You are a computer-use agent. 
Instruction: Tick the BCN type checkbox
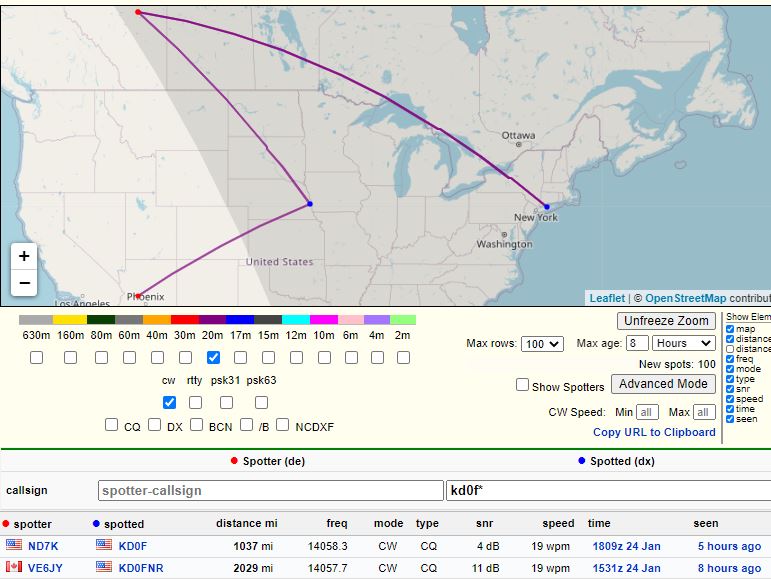coord(197,425)
